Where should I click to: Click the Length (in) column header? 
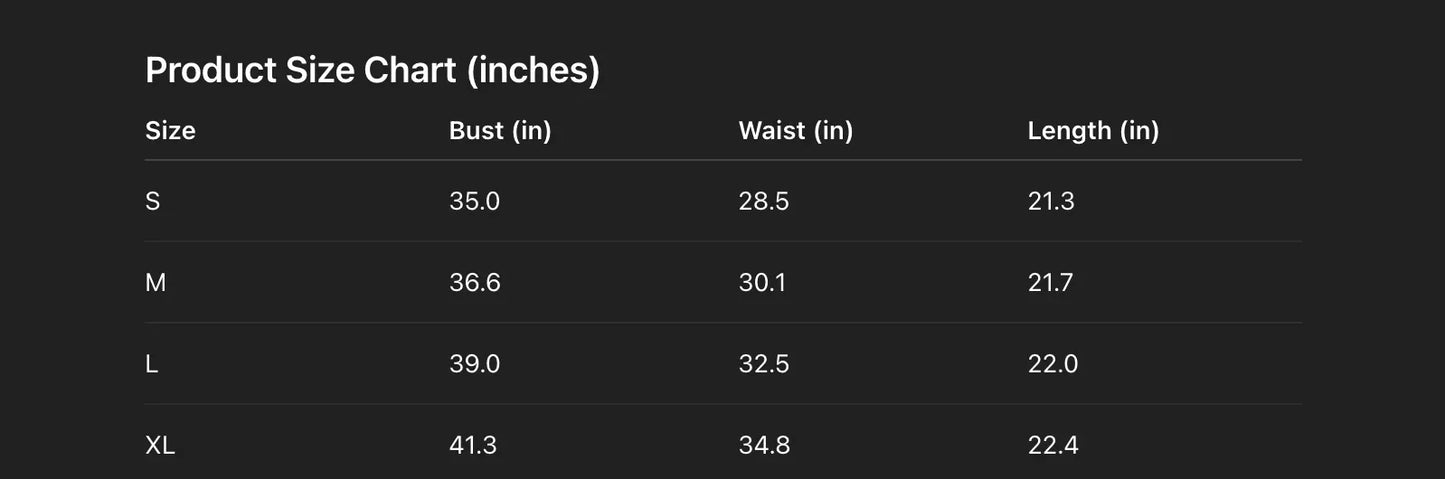pos(1093,131)
